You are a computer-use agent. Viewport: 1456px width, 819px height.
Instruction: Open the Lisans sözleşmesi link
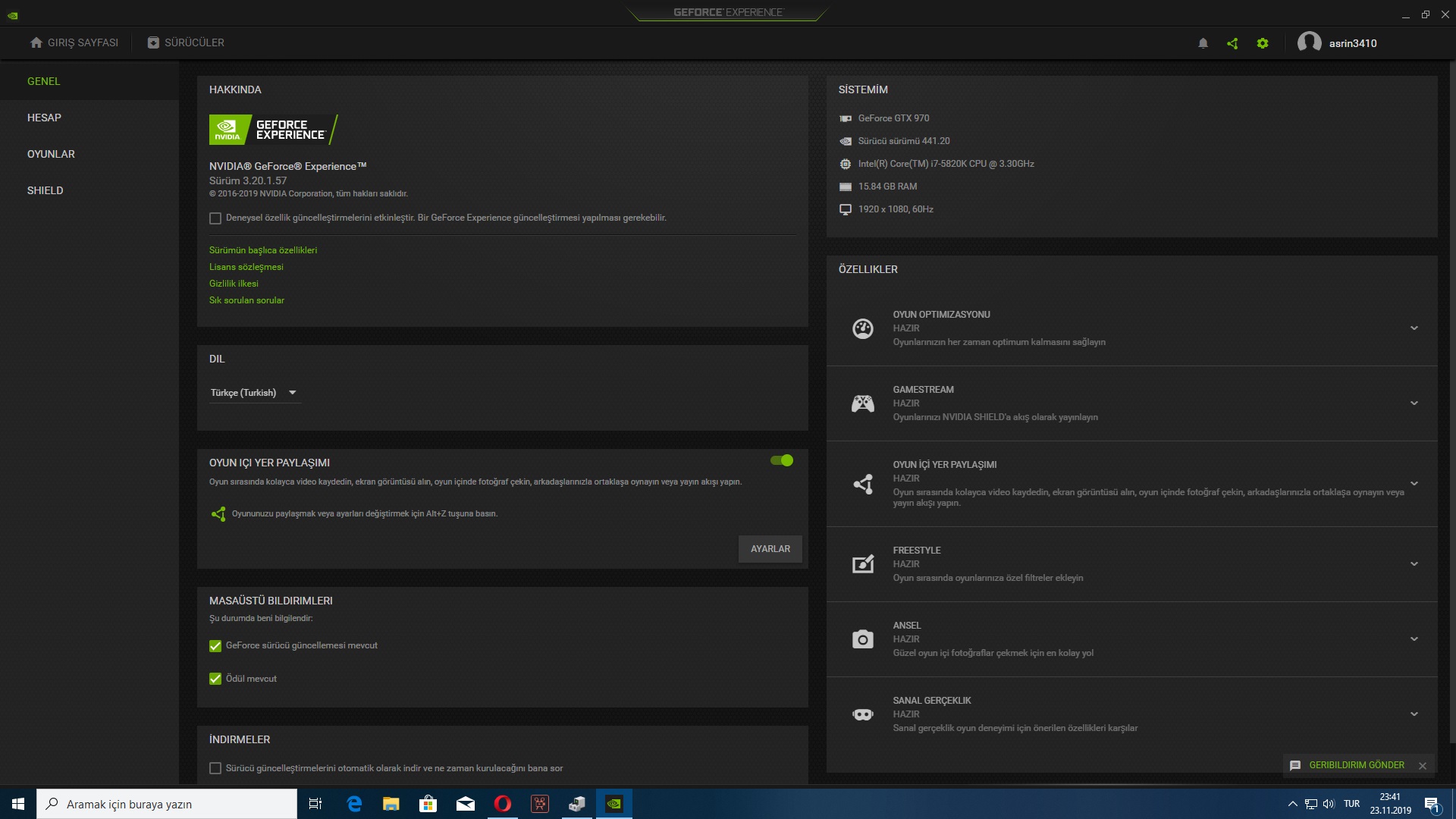246,267
